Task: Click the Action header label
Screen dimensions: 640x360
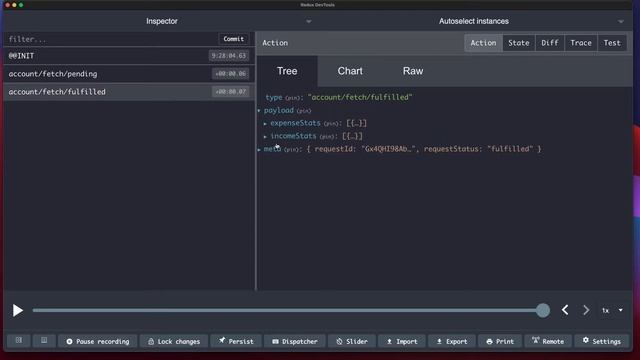Action: [x=275, y=43]
